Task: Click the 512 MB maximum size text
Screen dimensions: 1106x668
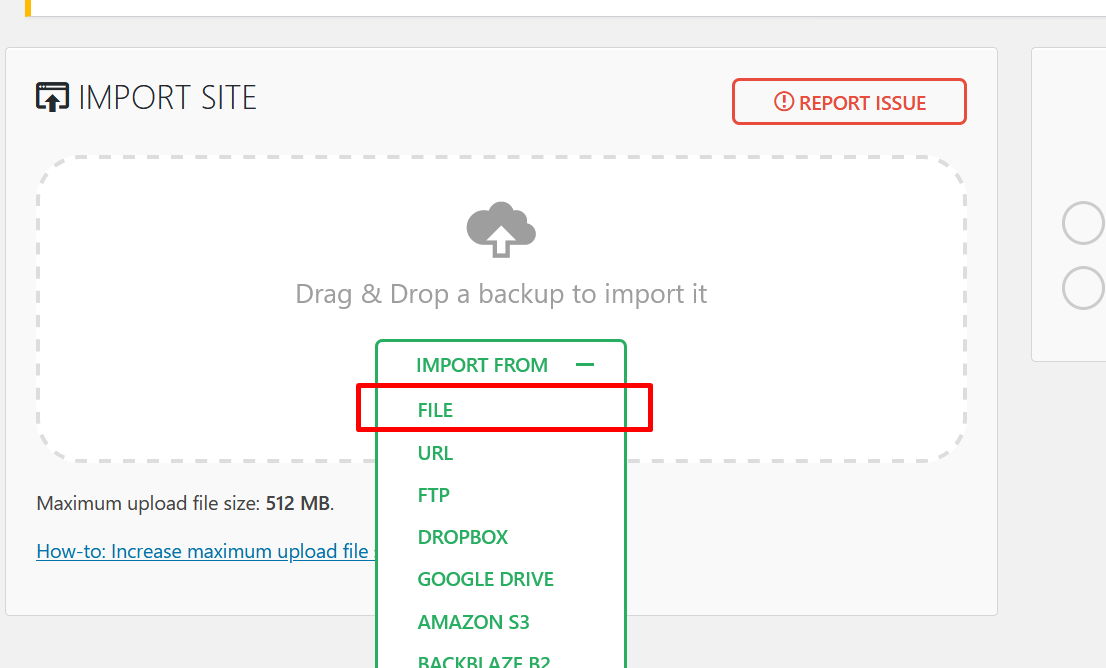Action: tap(298, 503)
